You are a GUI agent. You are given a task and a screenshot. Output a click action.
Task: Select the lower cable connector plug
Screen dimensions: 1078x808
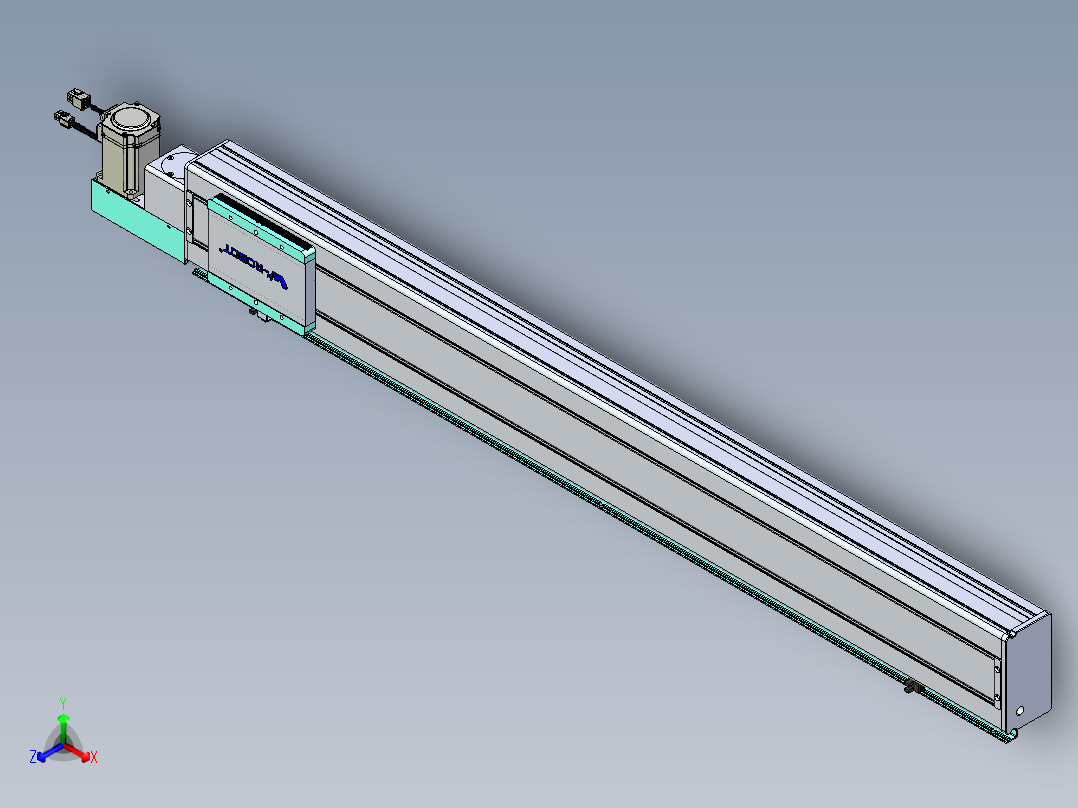[x=64, y=118]
